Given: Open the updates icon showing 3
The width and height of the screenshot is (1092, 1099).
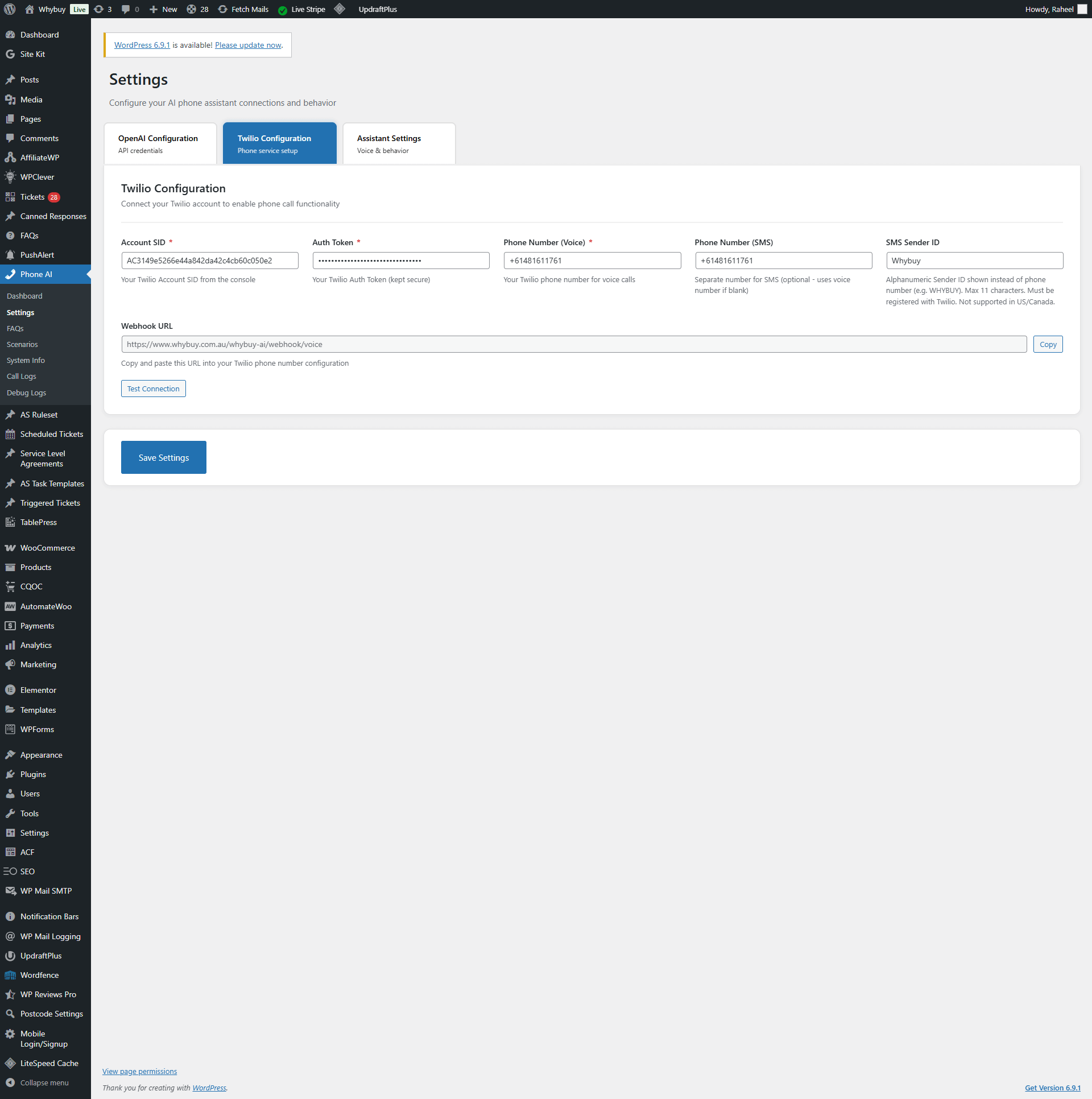Looking at the screenshot, I should [x=99, y=9].
